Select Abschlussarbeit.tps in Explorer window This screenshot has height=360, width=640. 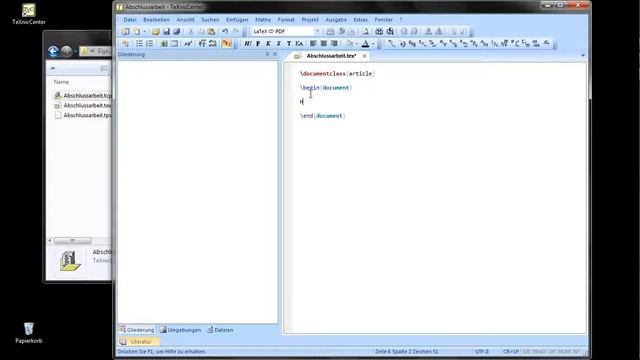click(x=82, y=116)
